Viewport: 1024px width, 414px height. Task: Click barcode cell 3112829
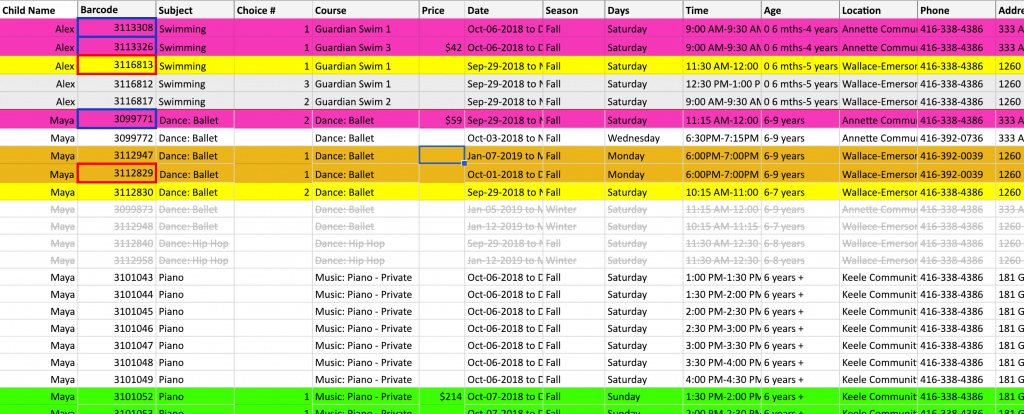click(116, 173)
